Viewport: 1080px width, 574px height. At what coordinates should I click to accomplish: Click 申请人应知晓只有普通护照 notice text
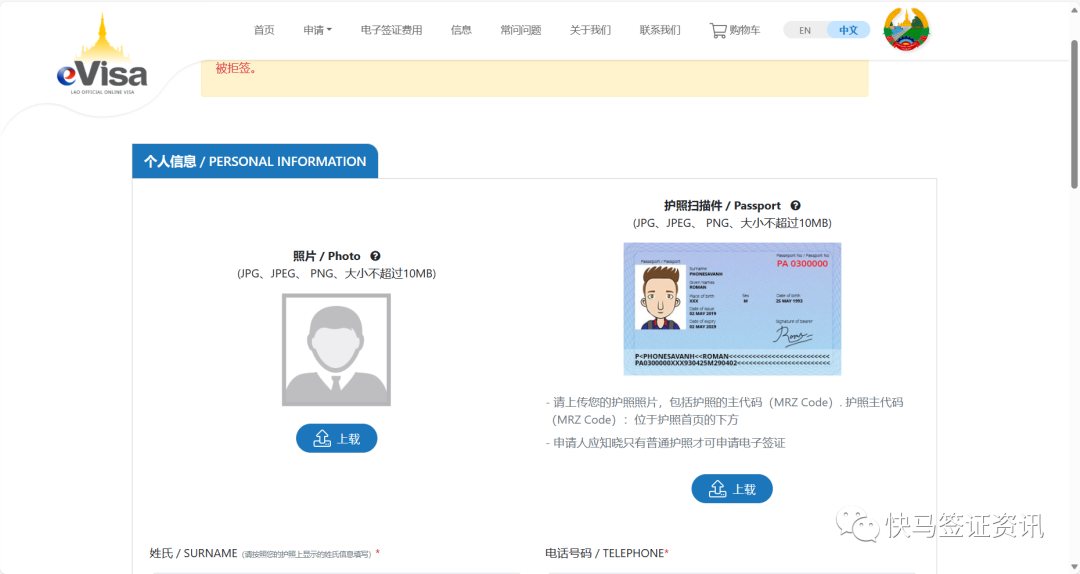[665, 443]
